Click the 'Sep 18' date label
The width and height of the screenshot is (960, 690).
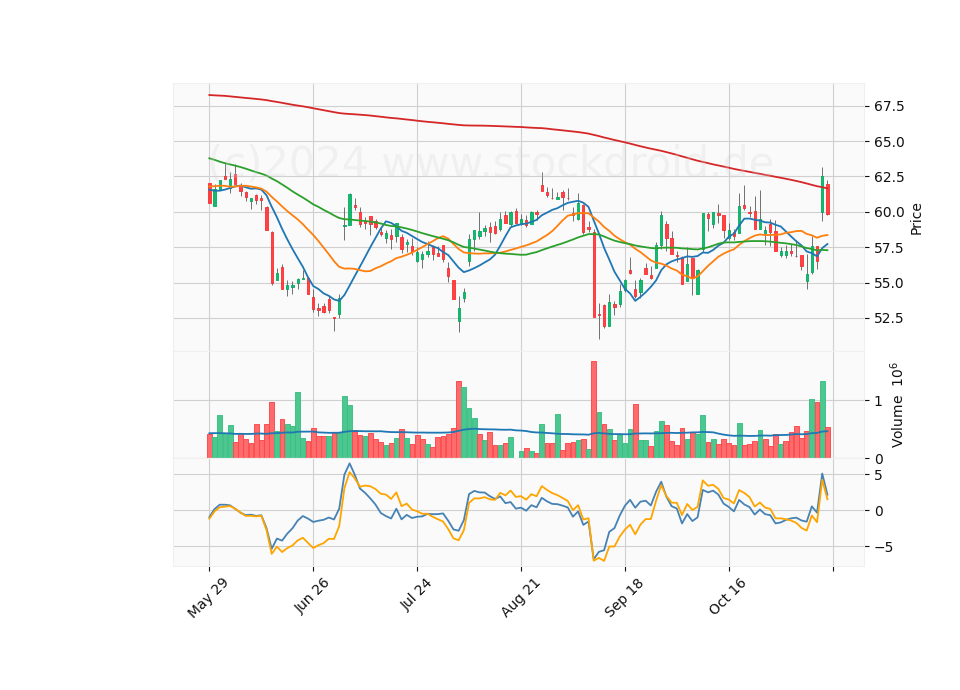(x=624, y=598)
